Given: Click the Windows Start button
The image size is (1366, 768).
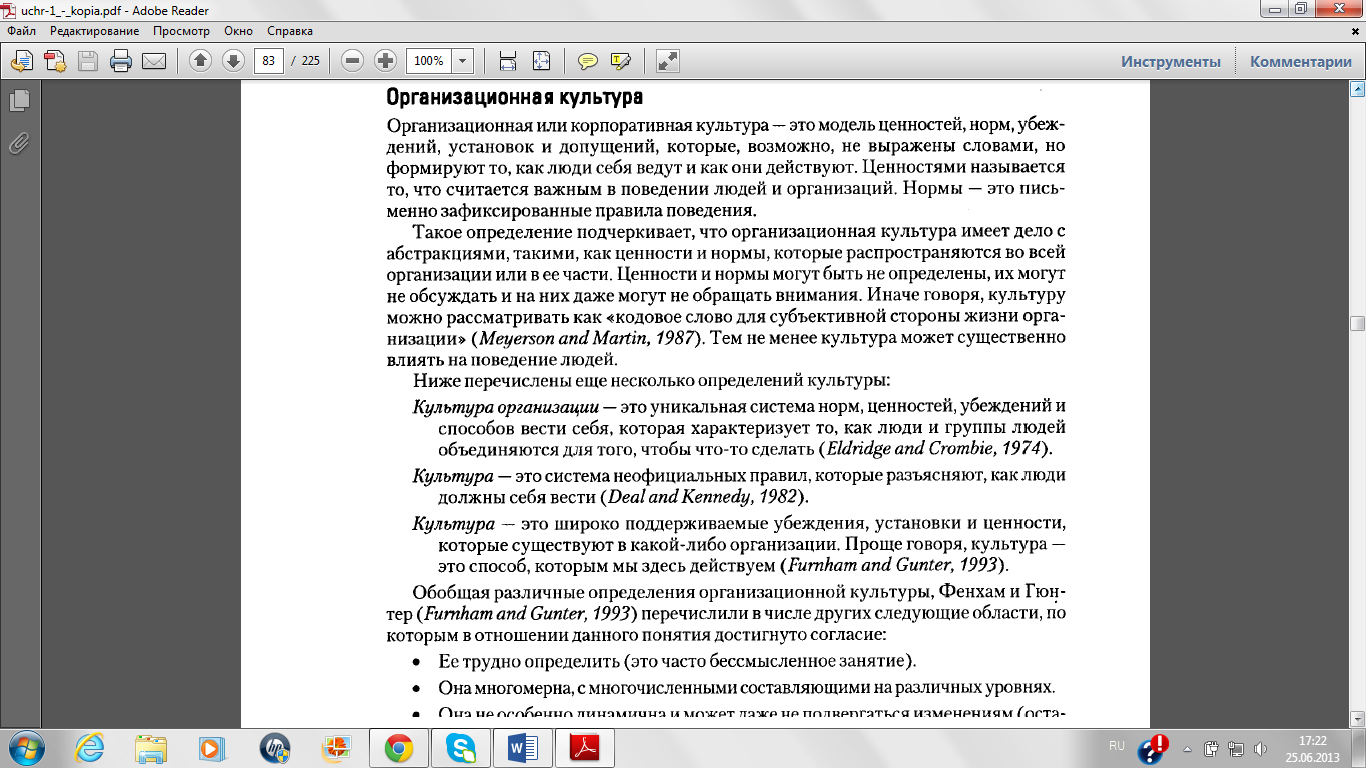Looking at the screenshot, I should tap(25, 748).
